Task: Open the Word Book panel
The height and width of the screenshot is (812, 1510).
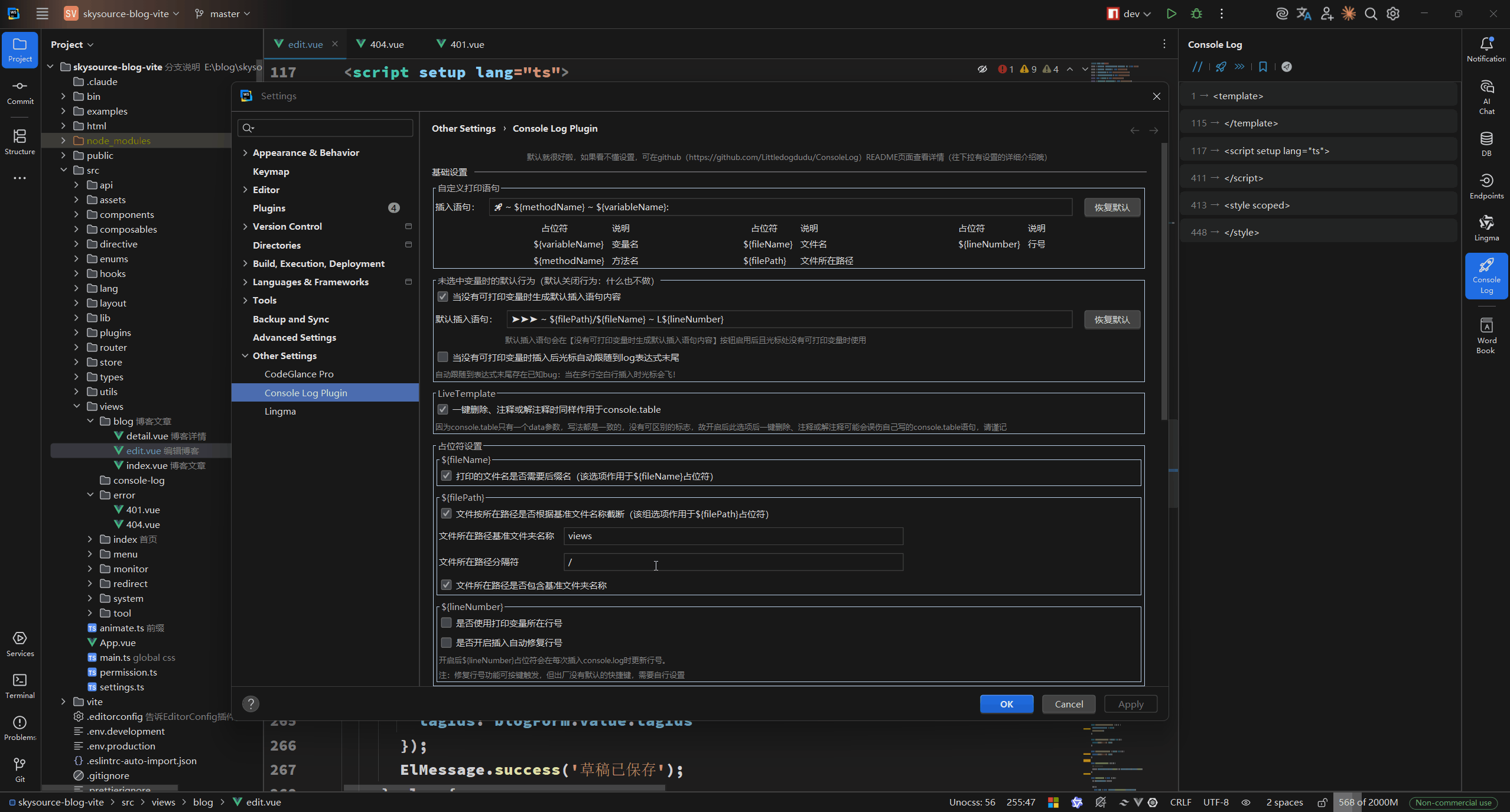Action: (1486, 335)
